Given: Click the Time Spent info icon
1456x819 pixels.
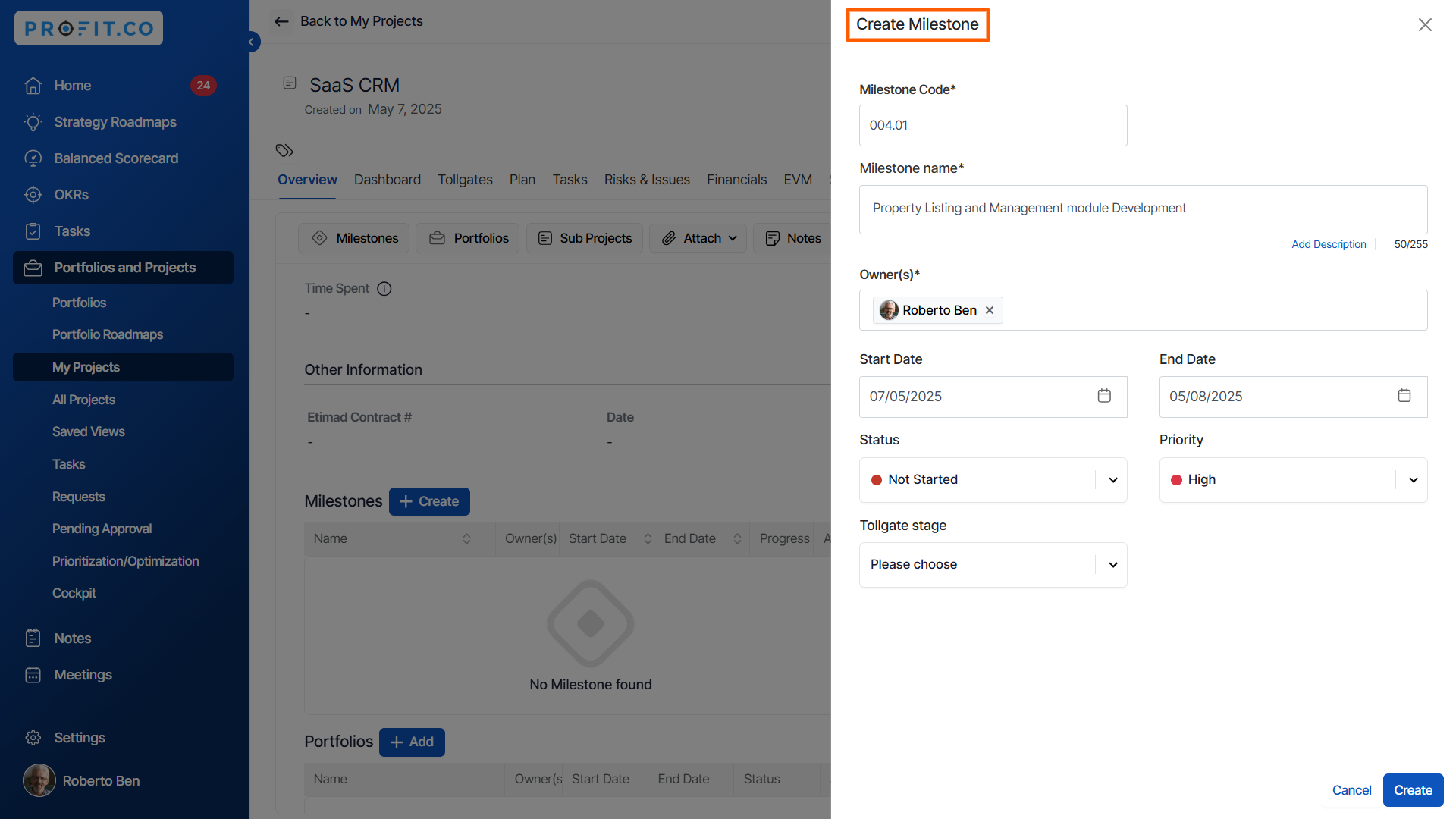Looking at the screenshot, I should 384,289.
